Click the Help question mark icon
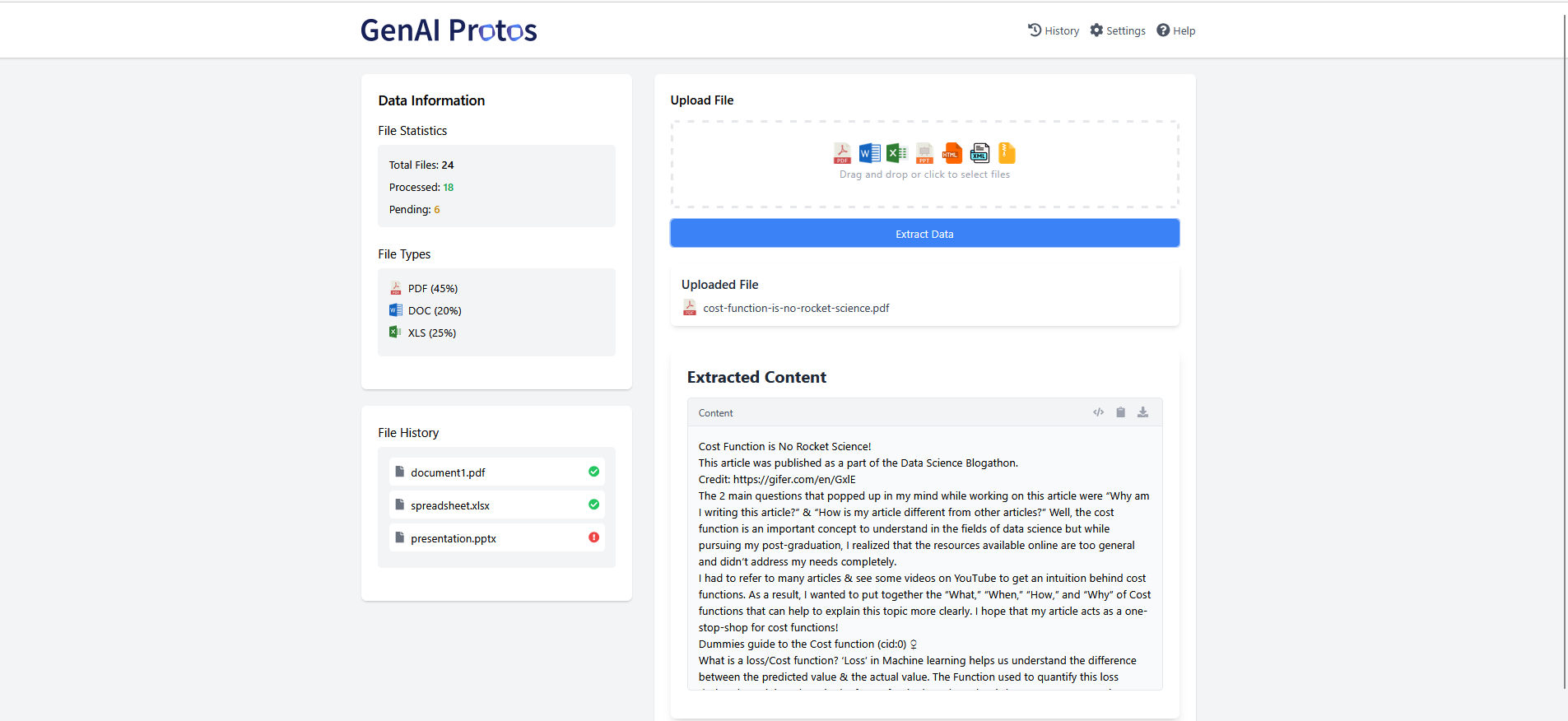Screen dimensions: 1568x721 [x=1163, y=30]
